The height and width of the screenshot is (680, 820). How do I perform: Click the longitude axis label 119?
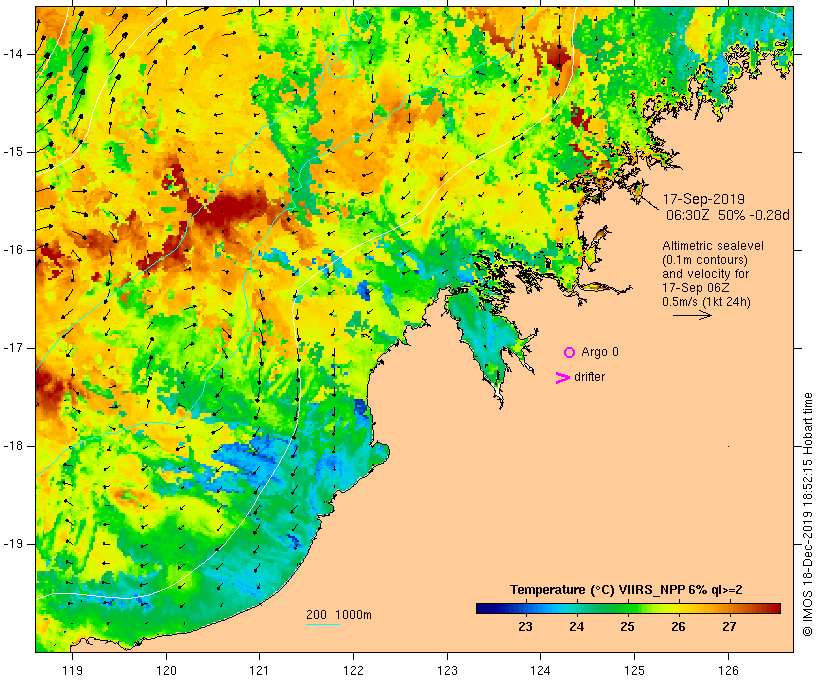point(72,670)
